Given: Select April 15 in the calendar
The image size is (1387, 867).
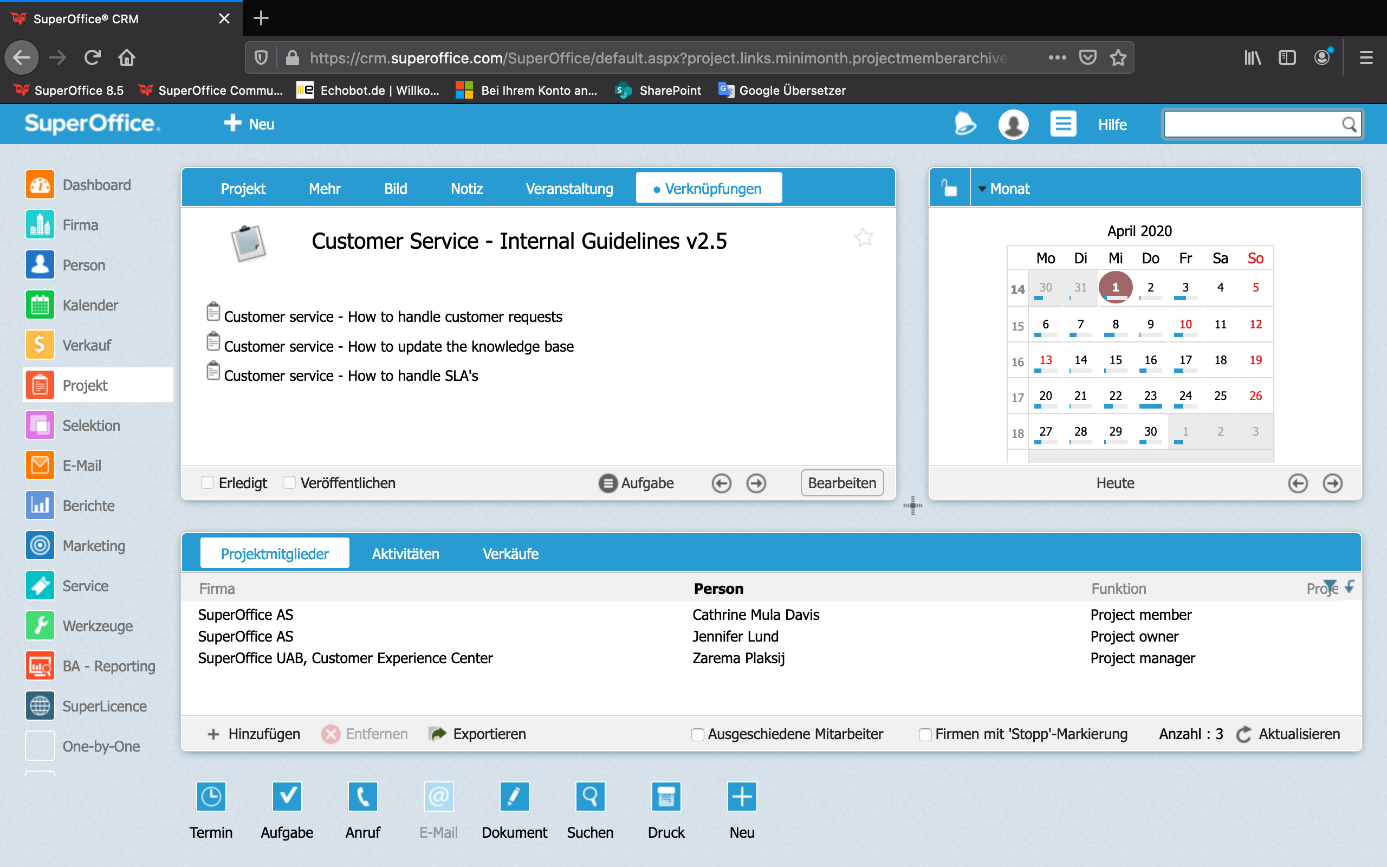Looking at the screenshot, I should (1115, 359).
